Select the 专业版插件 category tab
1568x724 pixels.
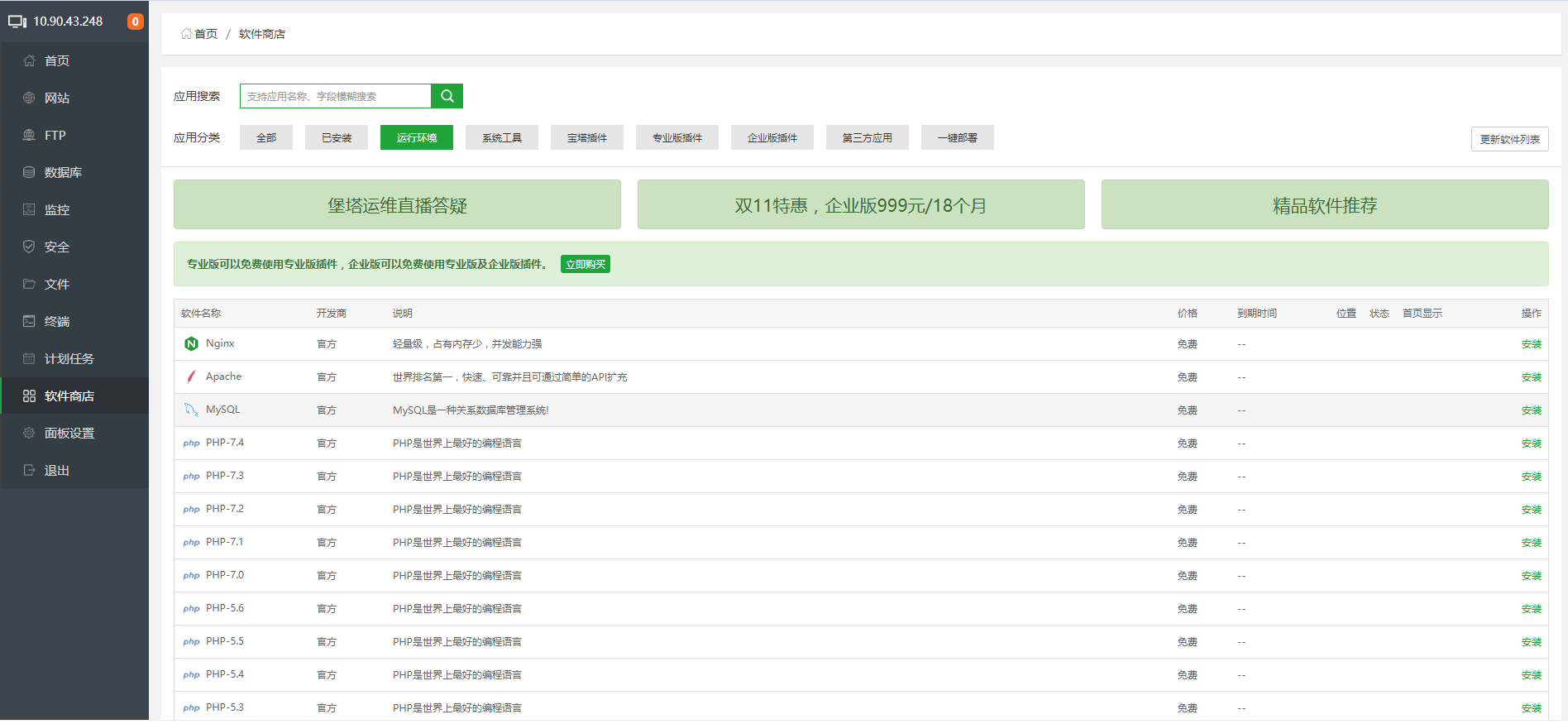(677, 137)
